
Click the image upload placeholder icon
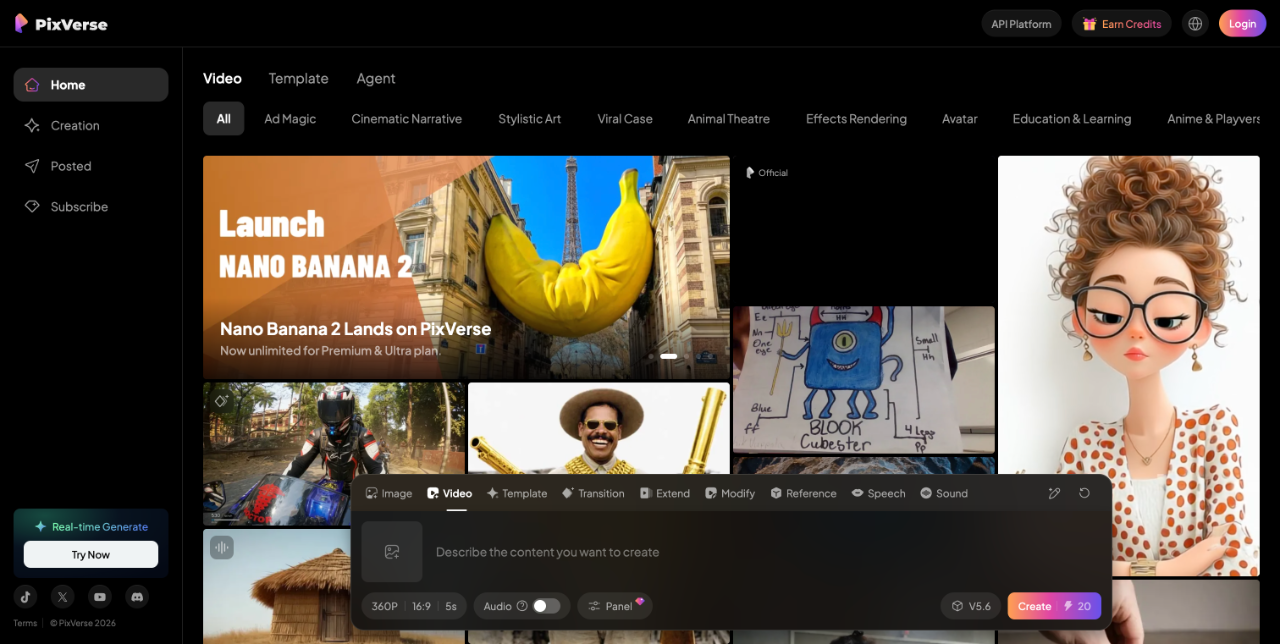[392, 552]
